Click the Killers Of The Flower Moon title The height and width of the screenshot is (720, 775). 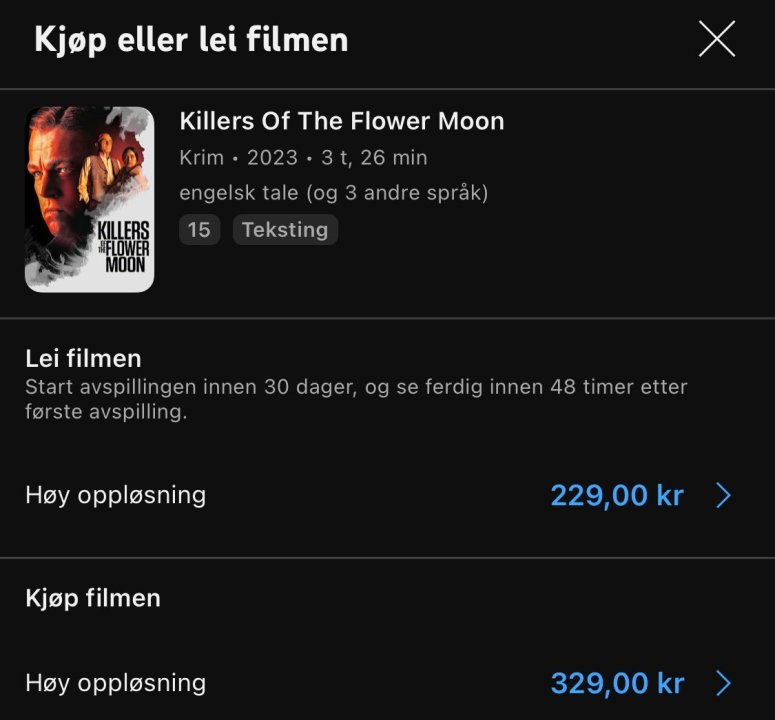click(x=341, y=122)
